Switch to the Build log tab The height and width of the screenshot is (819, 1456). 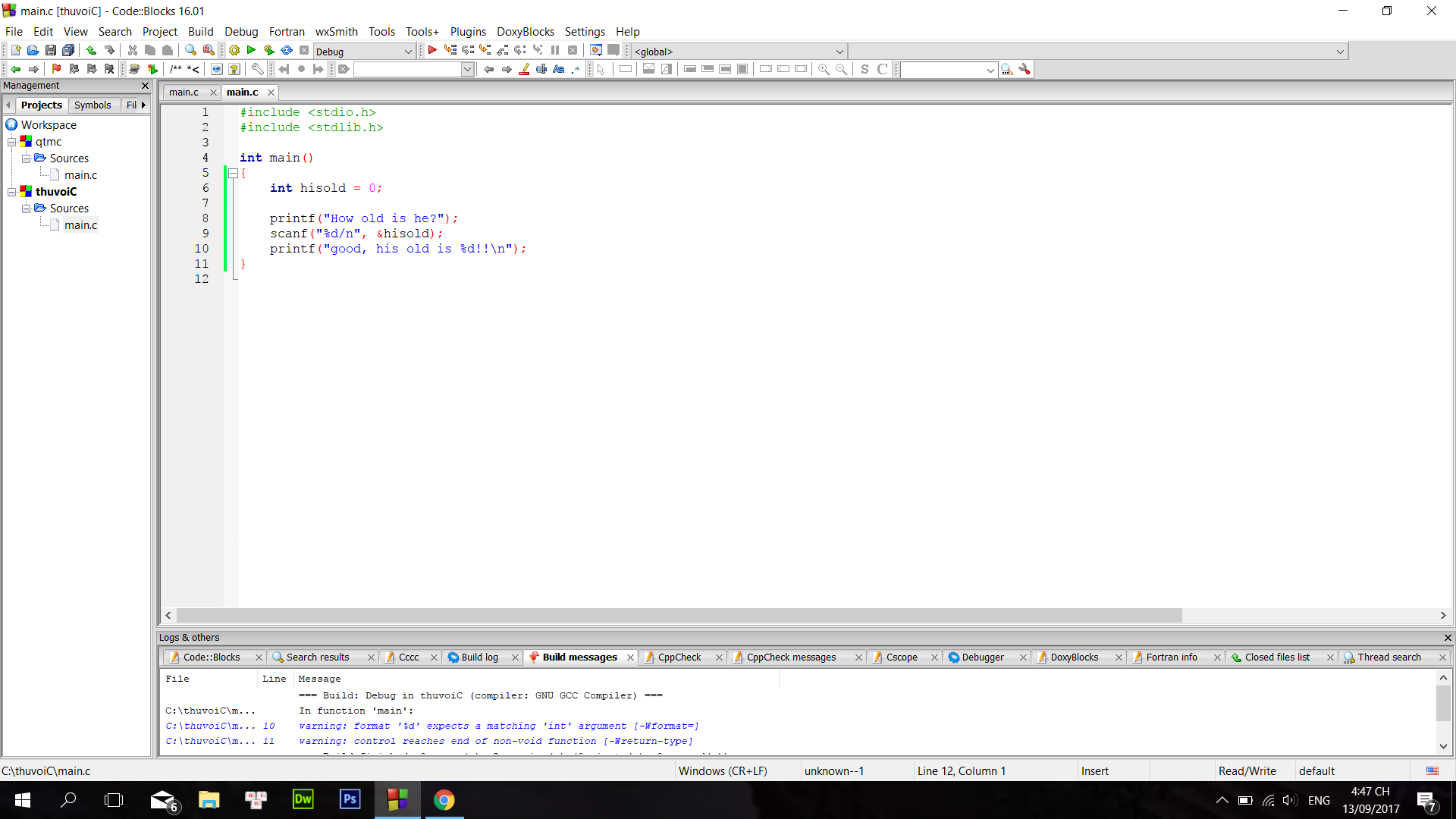[x=479, y=657]
